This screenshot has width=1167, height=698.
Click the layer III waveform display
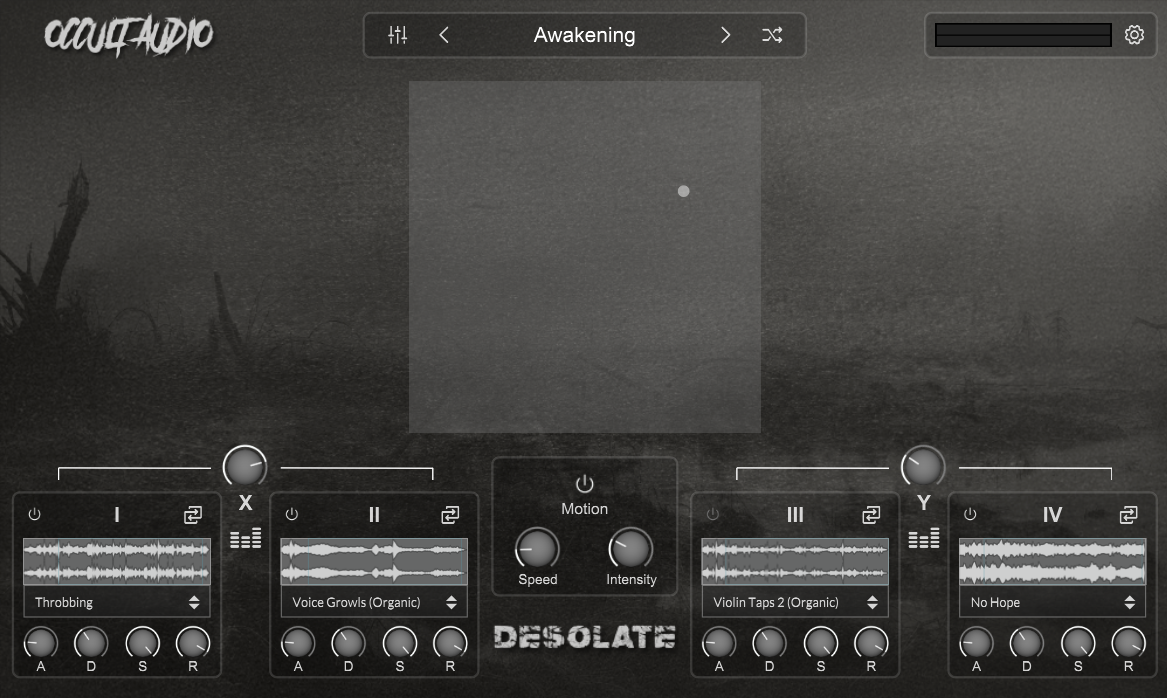795,561
